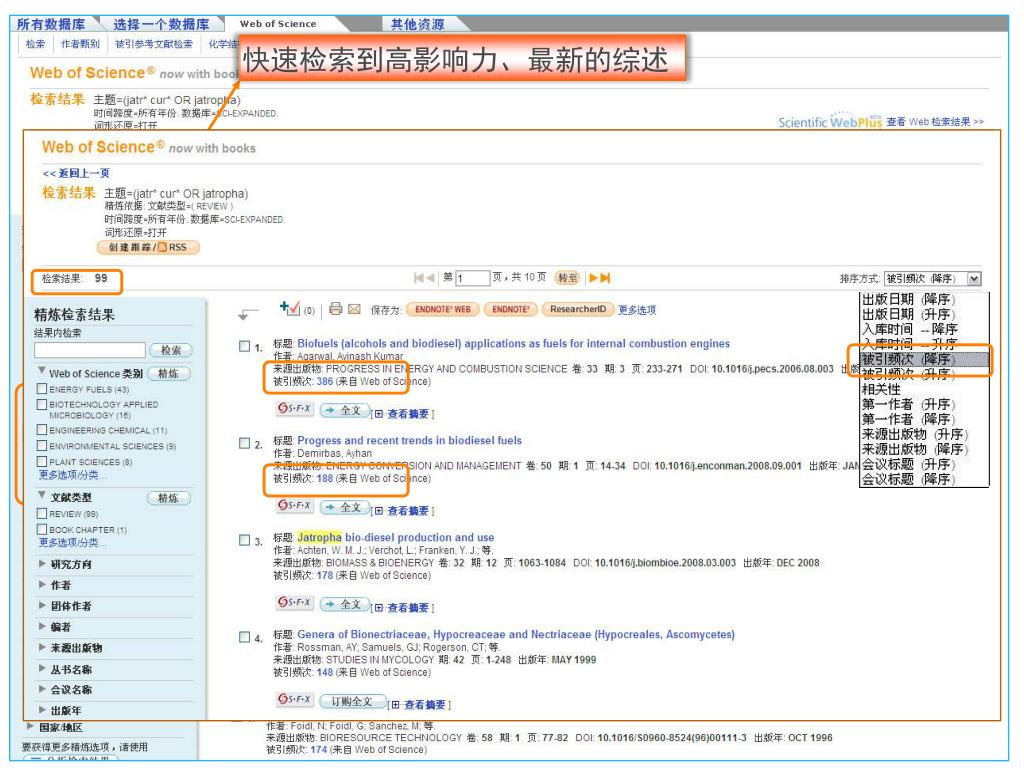Switch to 选择一个数据库 tab
1024x768 pixels.
(161, 24)
